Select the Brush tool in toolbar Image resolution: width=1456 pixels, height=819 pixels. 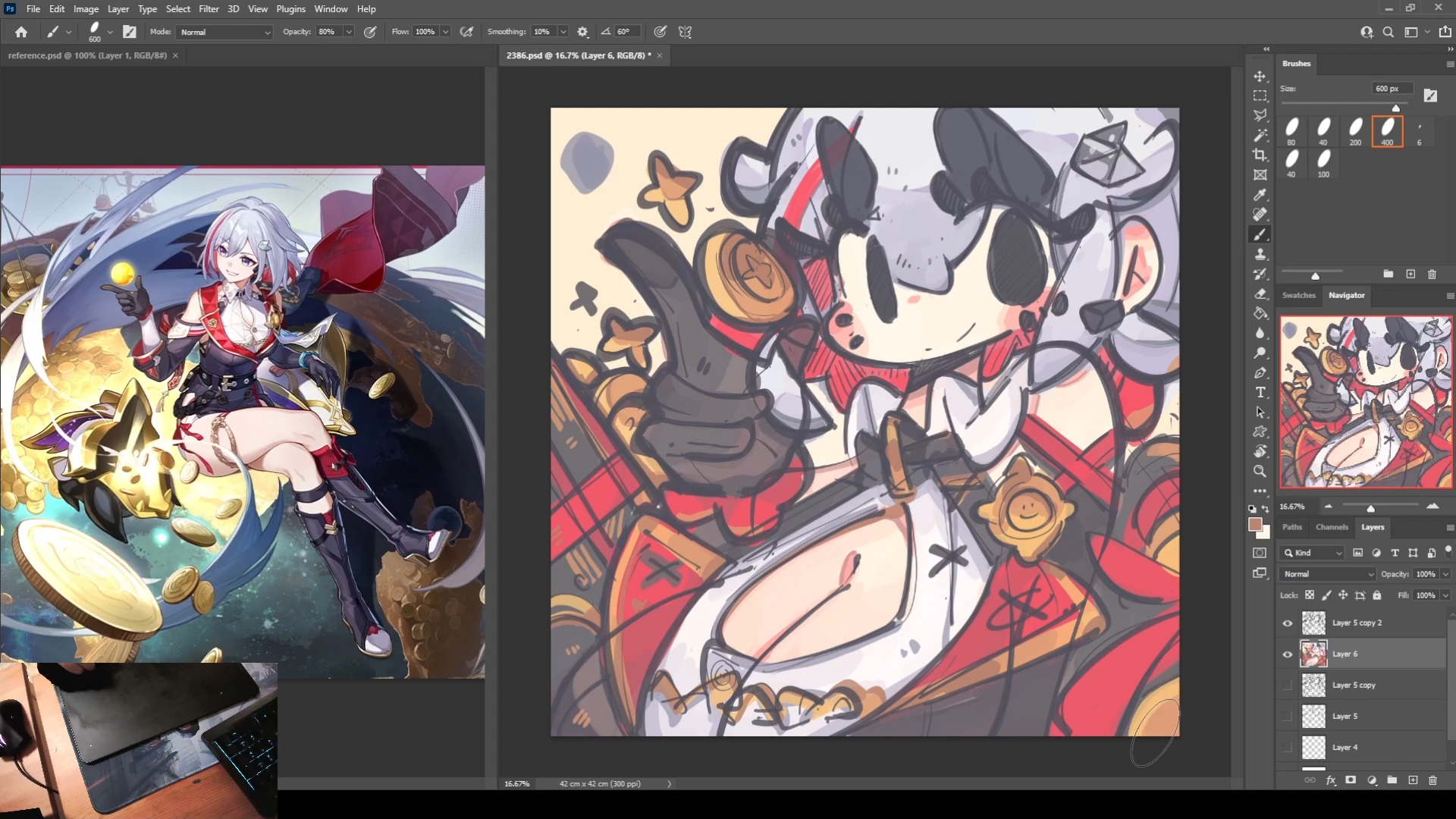point(1260,234)
